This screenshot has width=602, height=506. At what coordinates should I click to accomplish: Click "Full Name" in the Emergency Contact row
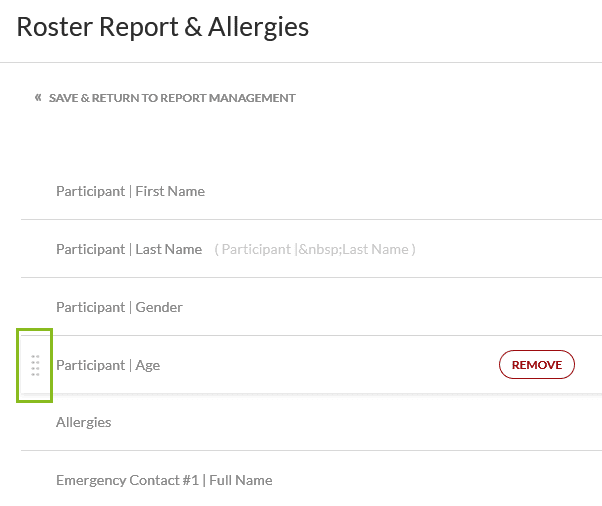240,480
